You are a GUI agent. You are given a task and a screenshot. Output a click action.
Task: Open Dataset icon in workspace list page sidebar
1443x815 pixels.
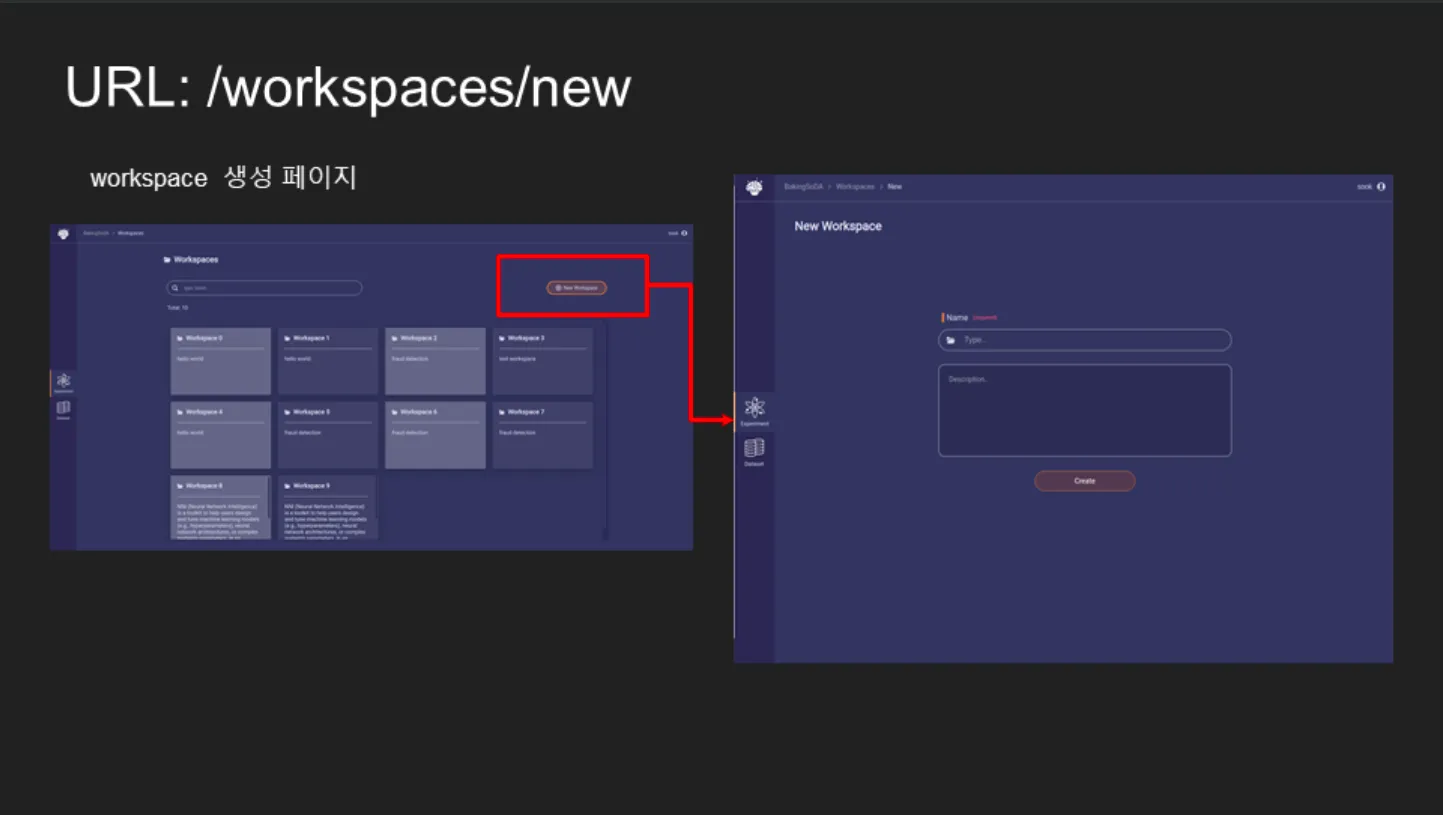[x=63, y=407]
